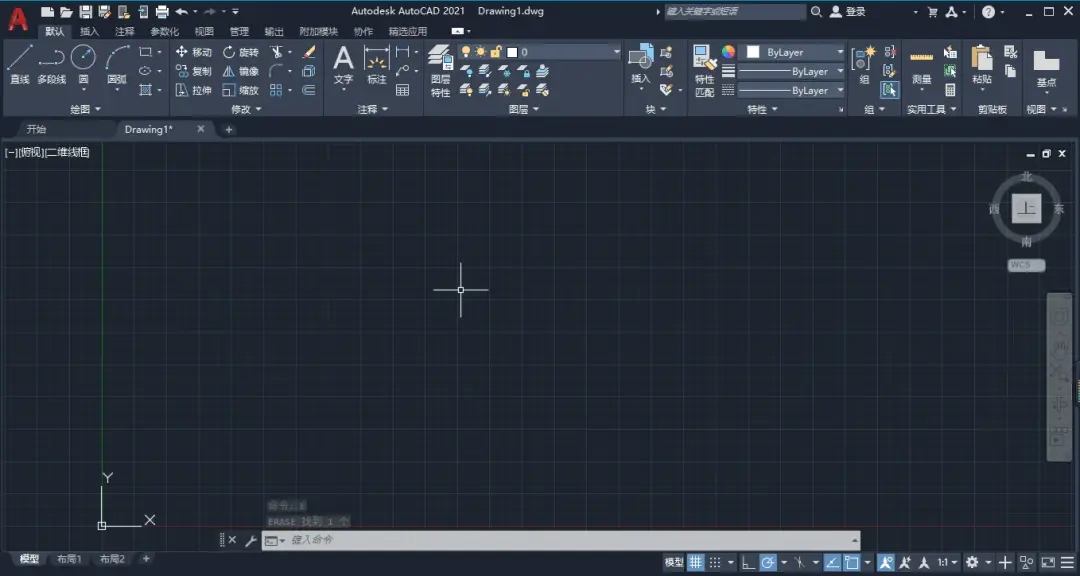Open the quick calculator icon
The width and height of the screenshot is (1080, 576).
(951, 90)
